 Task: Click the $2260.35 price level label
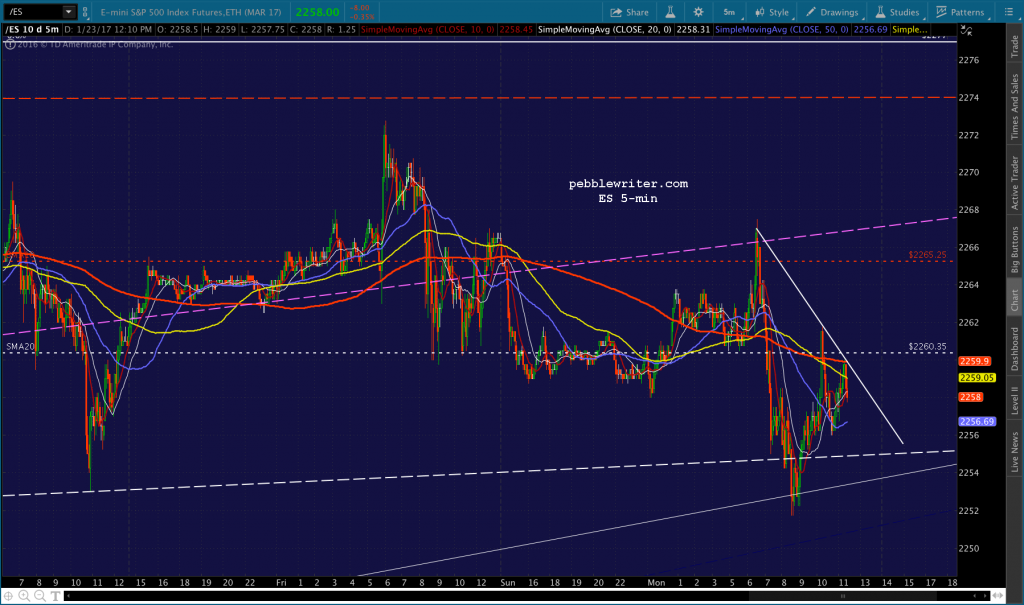coord(927,347)
